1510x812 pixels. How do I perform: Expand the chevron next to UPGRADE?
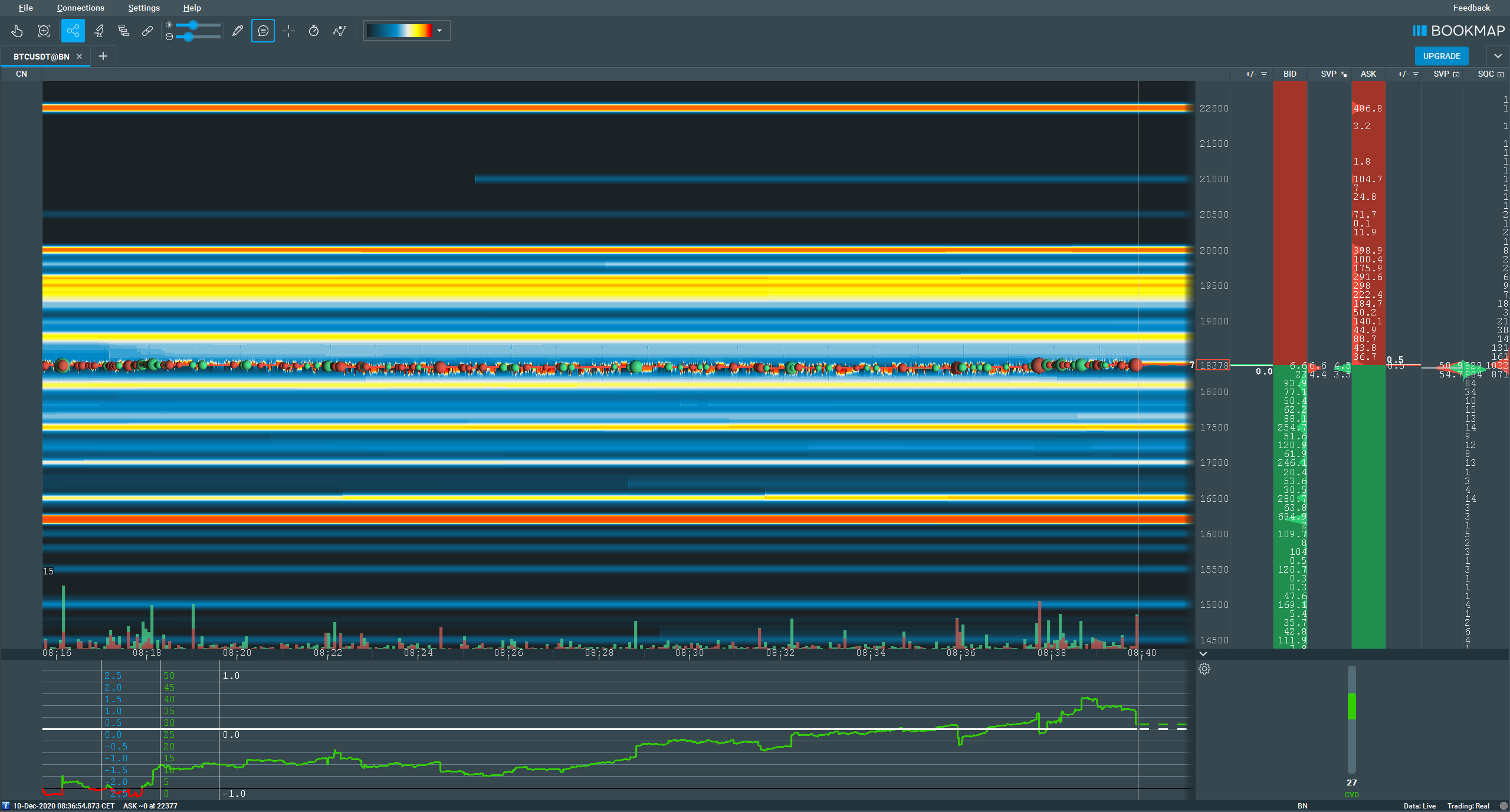[x=1498, y=56]
